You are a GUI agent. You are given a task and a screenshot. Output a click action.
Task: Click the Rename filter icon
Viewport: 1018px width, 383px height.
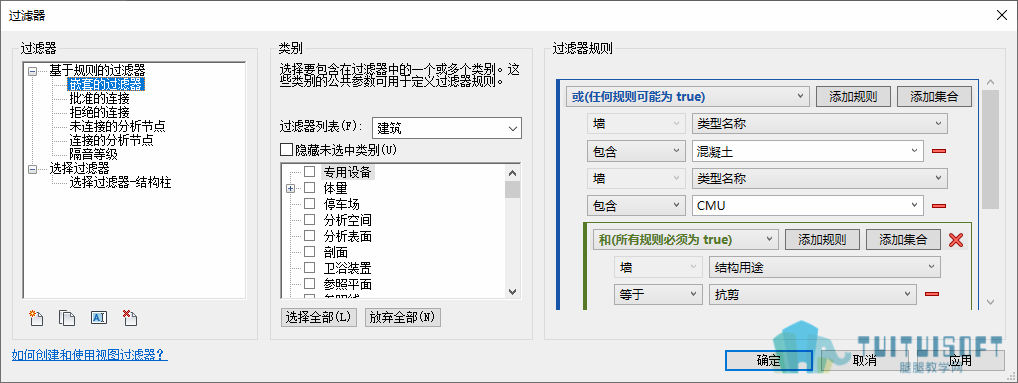point(98,317)
